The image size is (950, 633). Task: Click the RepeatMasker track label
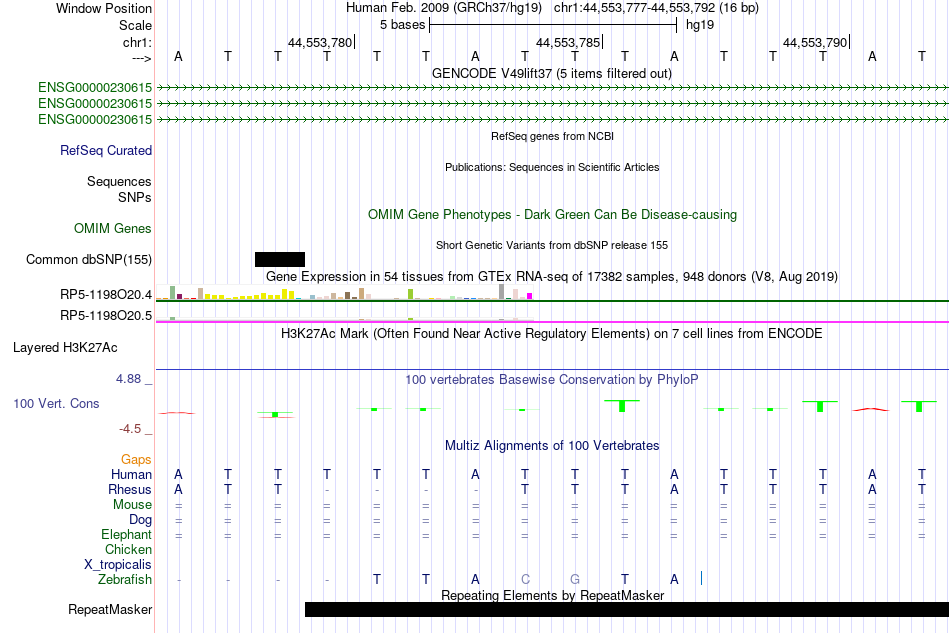pyautogui.click(x=110, y=609)
